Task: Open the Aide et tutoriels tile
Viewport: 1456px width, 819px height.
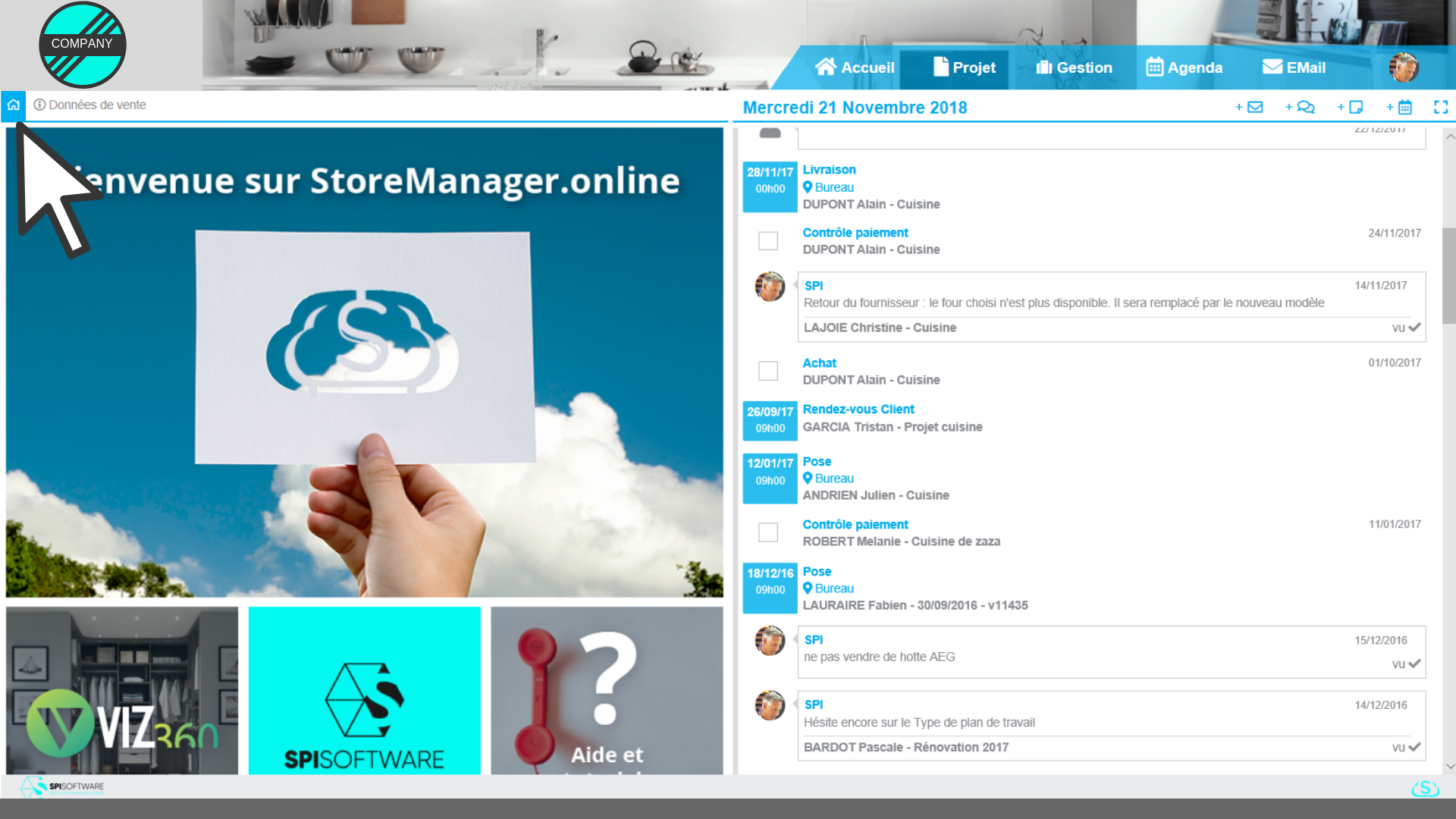Action: [607, 690]
